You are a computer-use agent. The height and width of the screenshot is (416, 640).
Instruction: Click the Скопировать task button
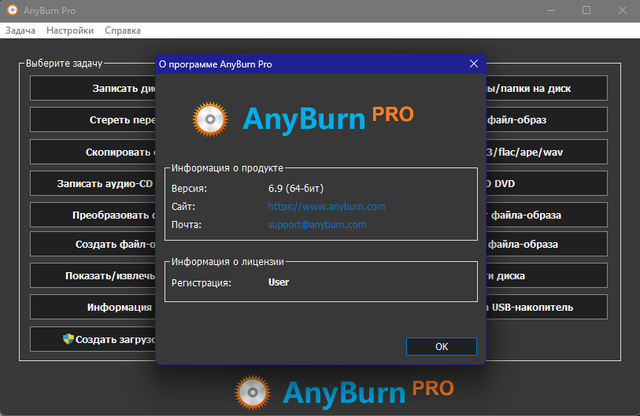pyautogui.click(x=93, y=152)
